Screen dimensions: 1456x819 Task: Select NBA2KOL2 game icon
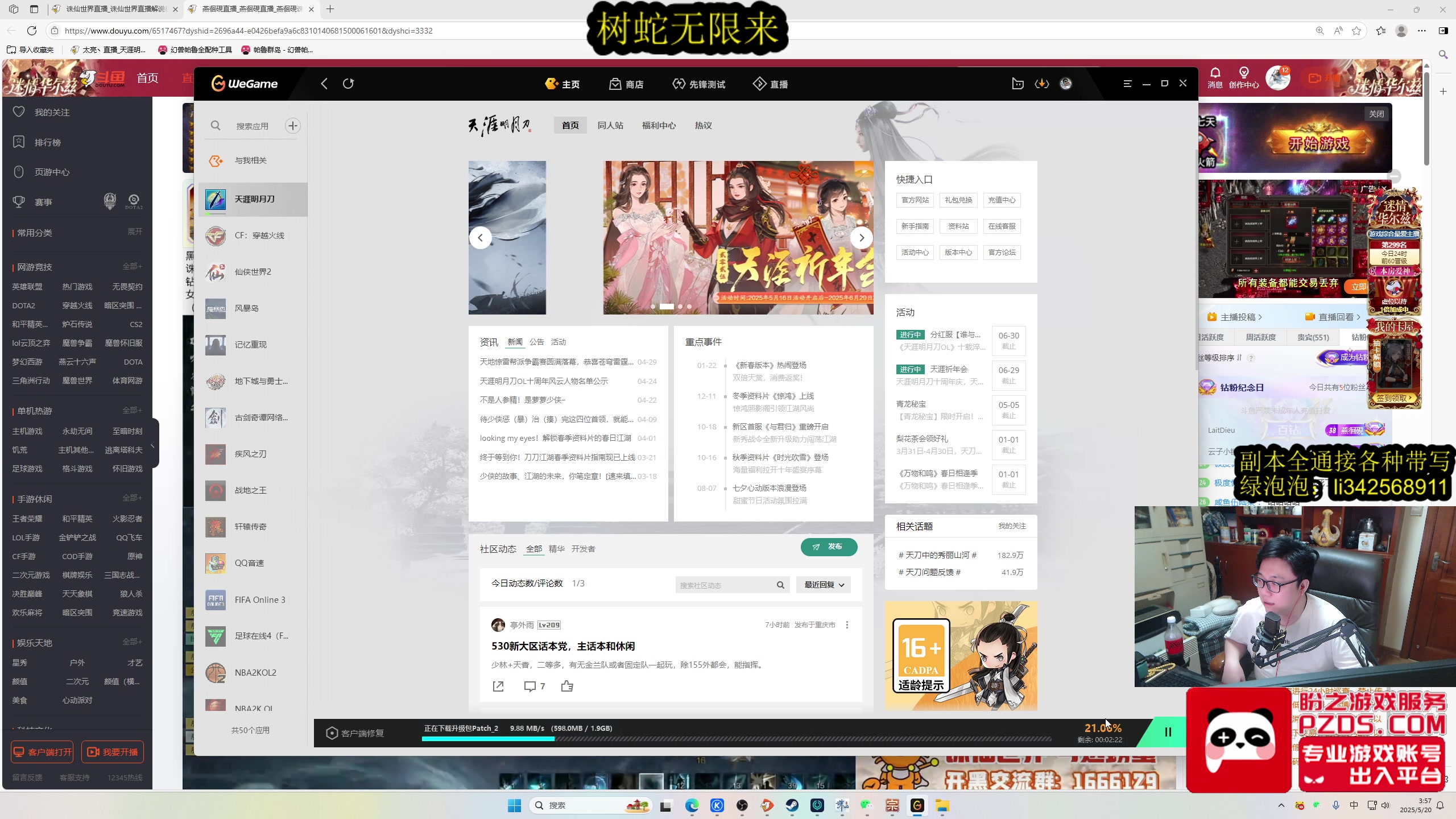point(216,672)
